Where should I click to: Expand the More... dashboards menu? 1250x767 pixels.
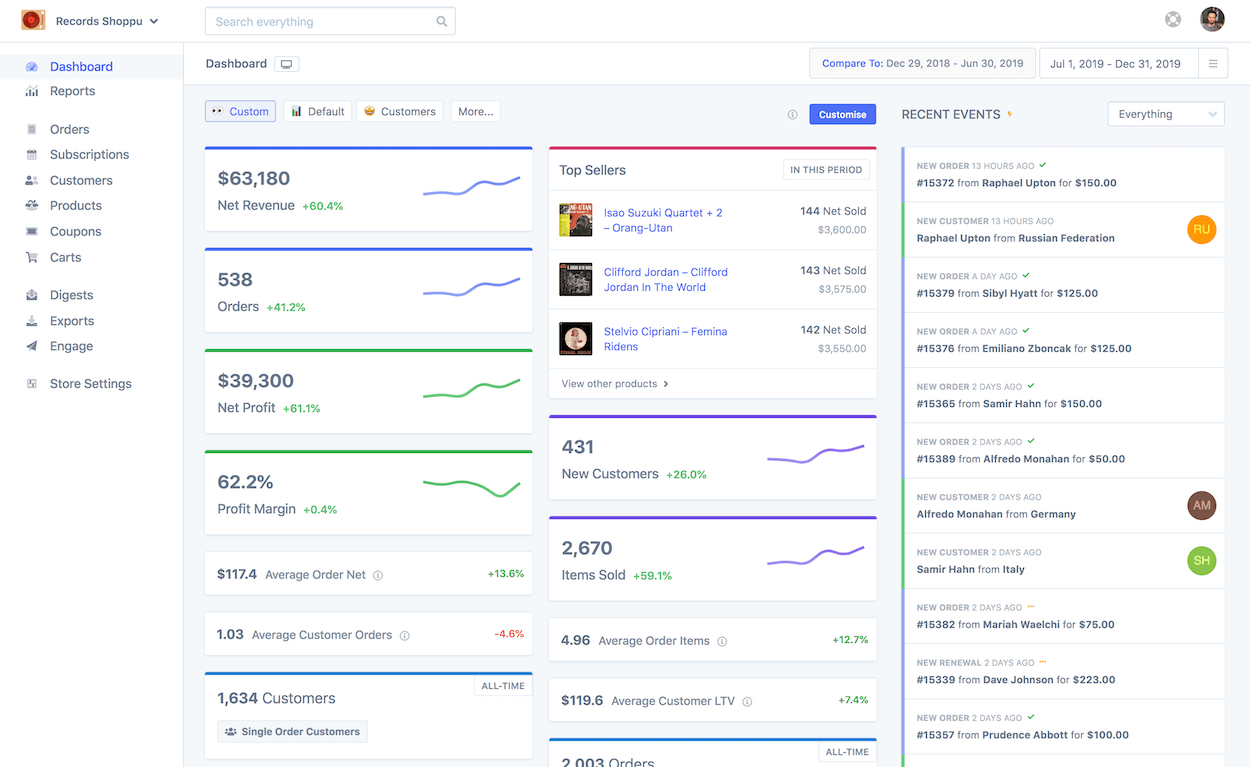click(x=475, y=111)
